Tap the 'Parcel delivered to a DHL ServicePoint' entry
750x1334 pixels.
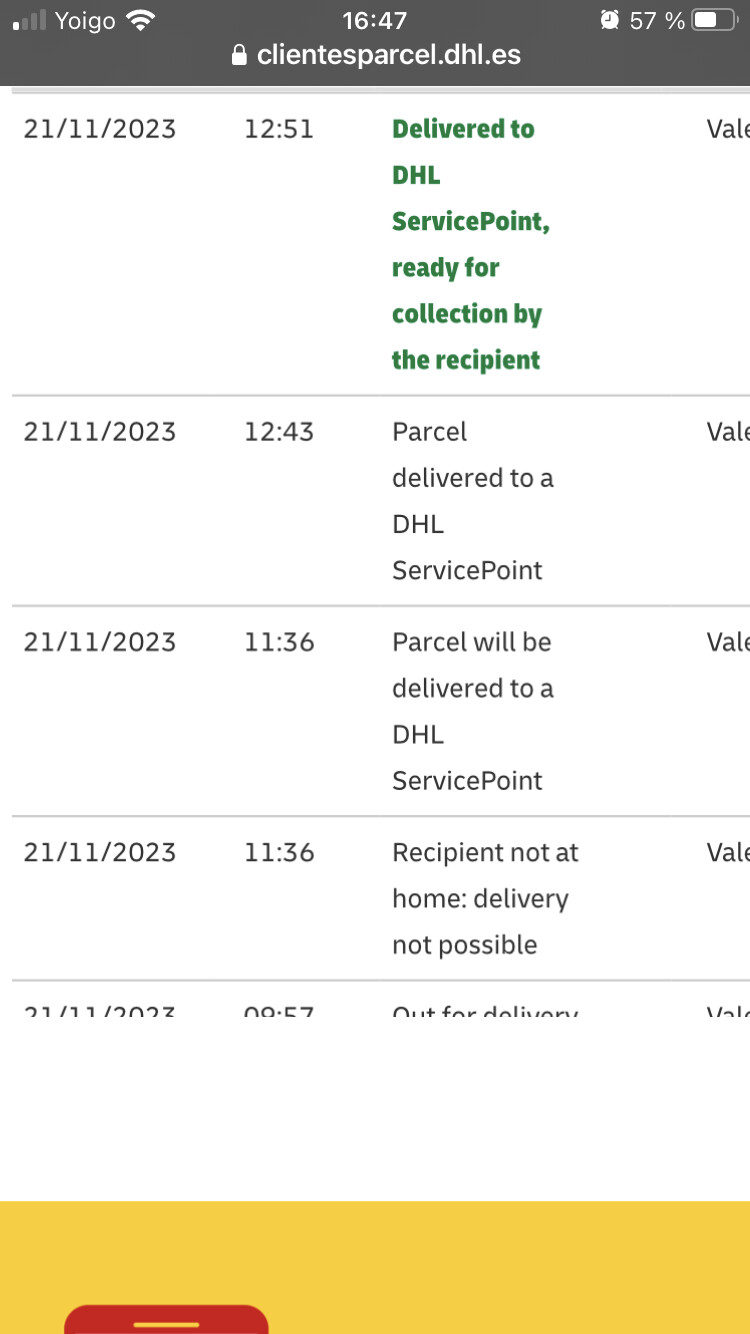[472, 501]
